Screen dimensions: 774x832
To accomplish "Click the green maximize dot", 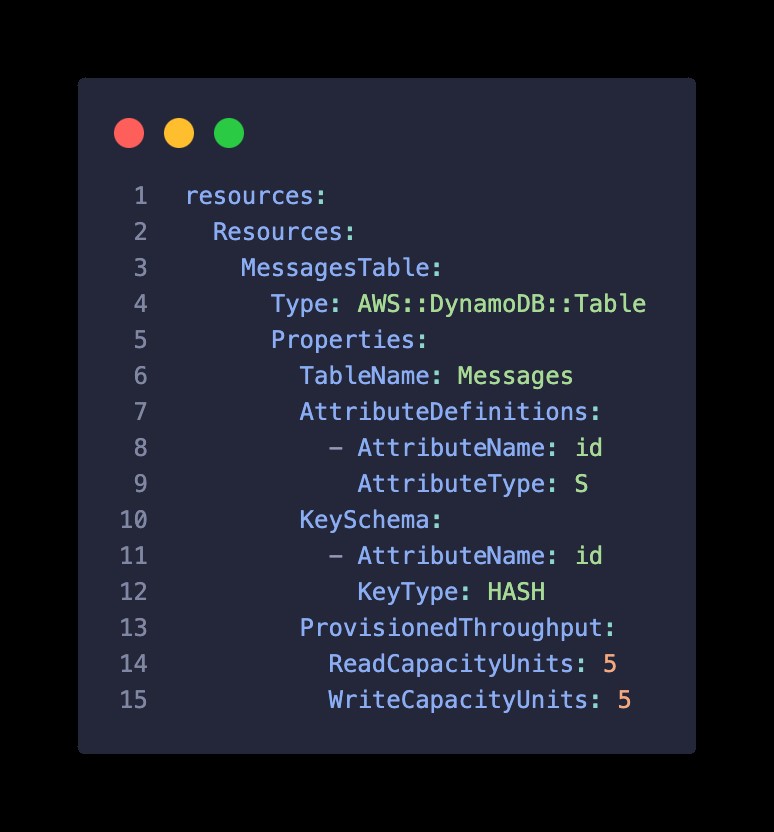I will point(229,133).
